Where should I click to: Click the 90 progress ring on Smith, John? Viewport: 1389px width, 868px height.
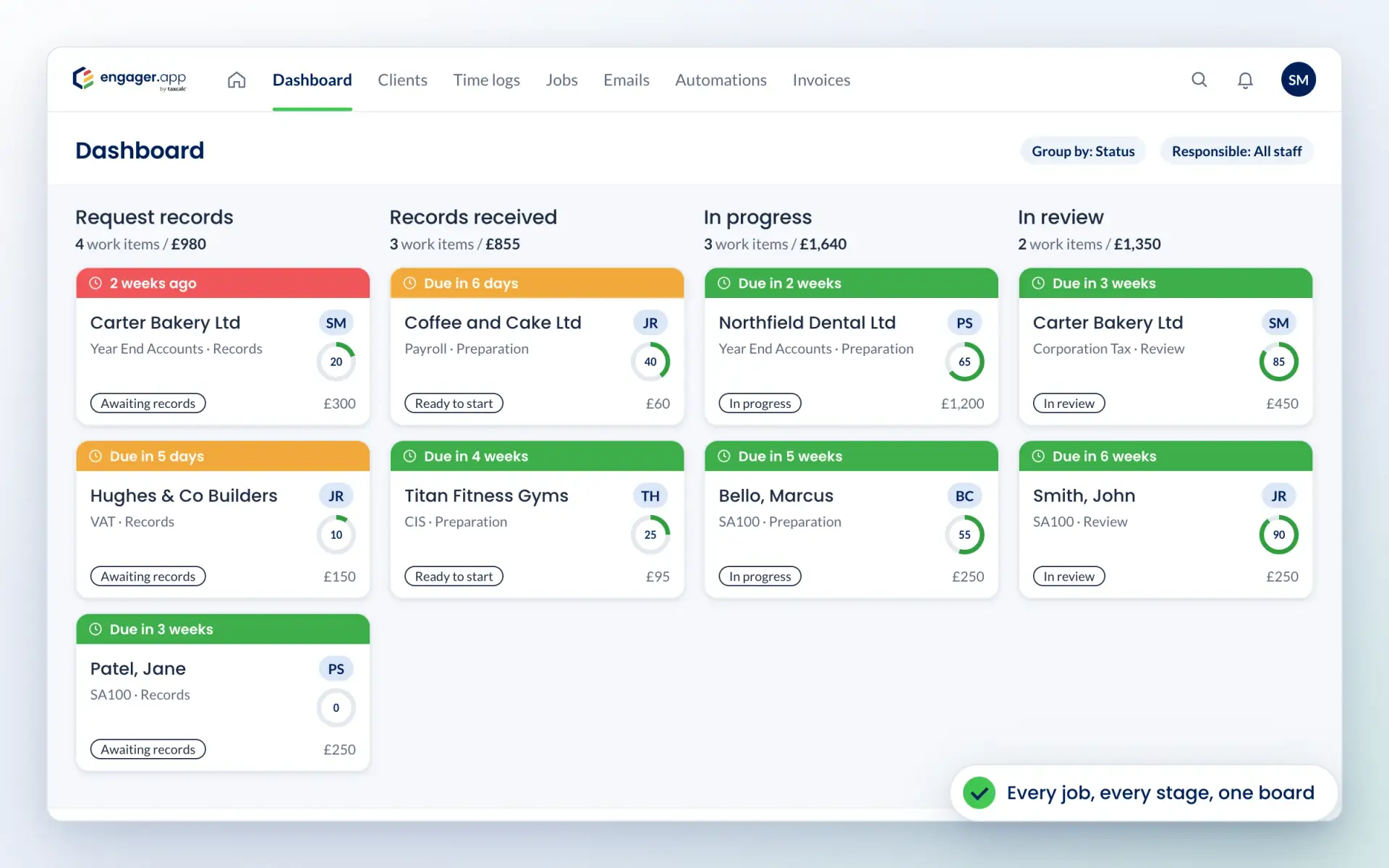1278,535
